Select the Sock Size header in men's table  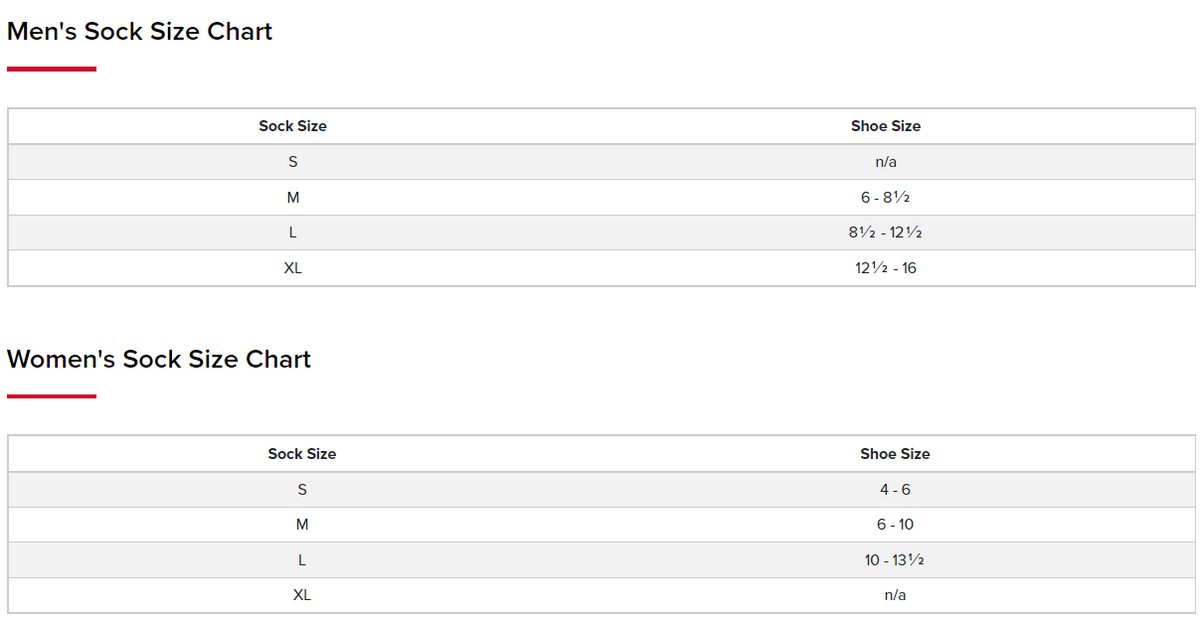(x=293, y=126)
